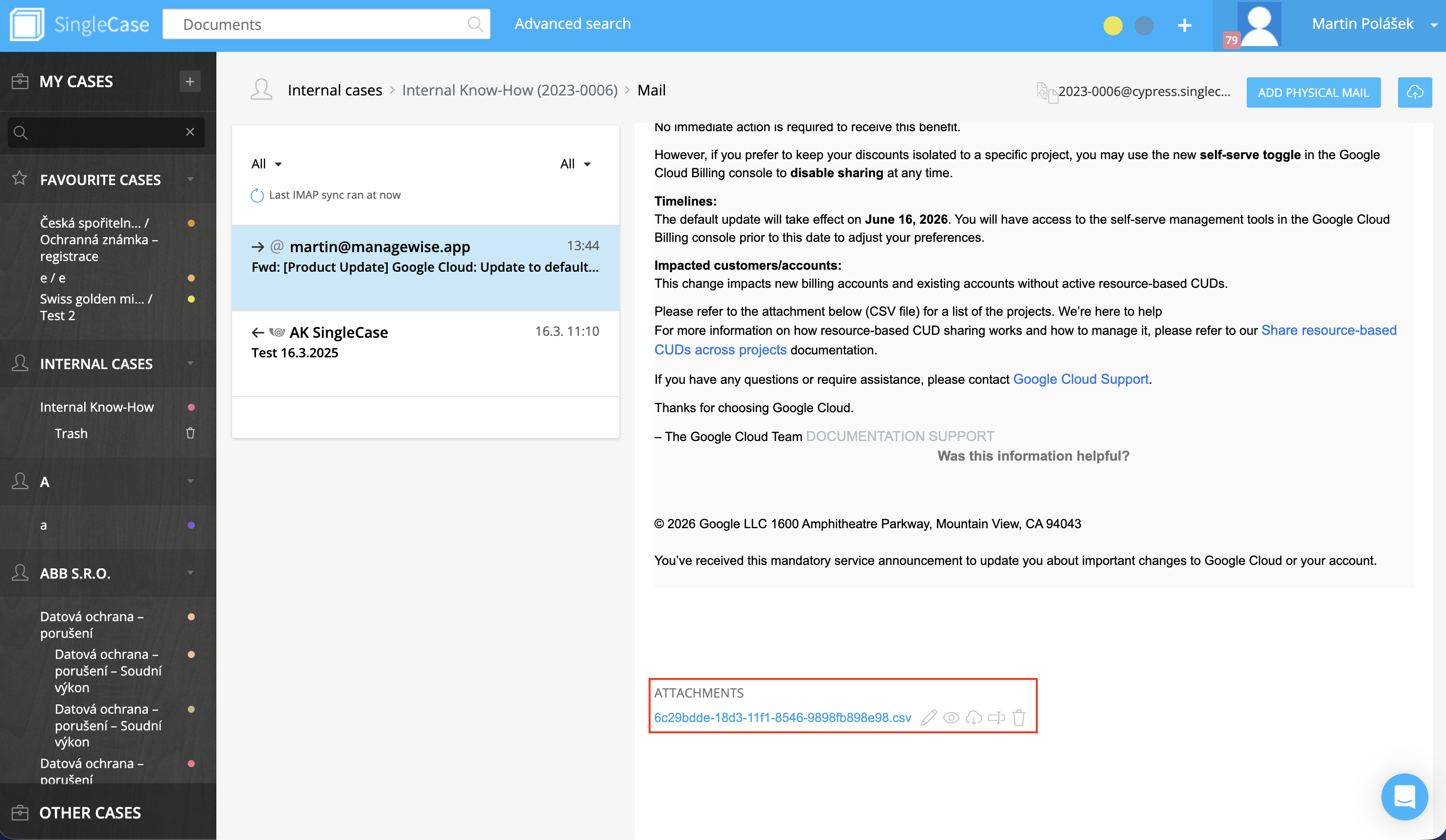Open the 6c29bdde CSV attachment file
This screenshot has width=1446, height=840.
tap(783, 718)
